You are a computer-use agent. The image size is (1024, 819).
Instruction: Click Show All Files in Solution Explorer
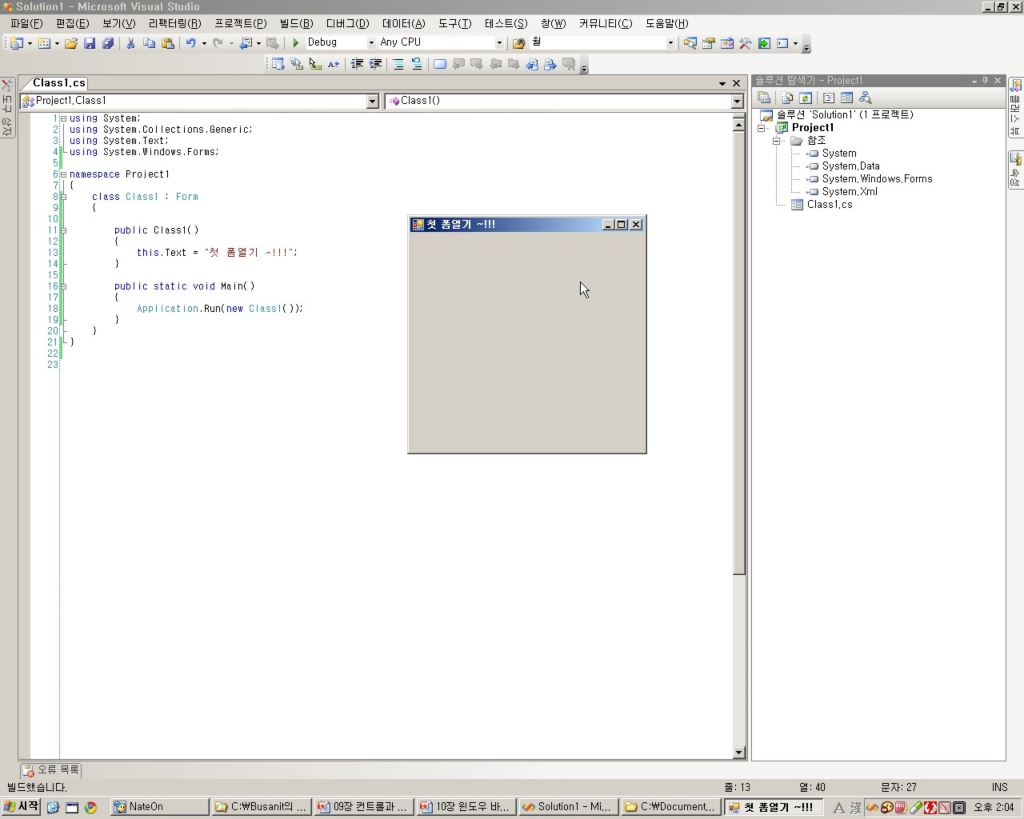click(787, 98)
